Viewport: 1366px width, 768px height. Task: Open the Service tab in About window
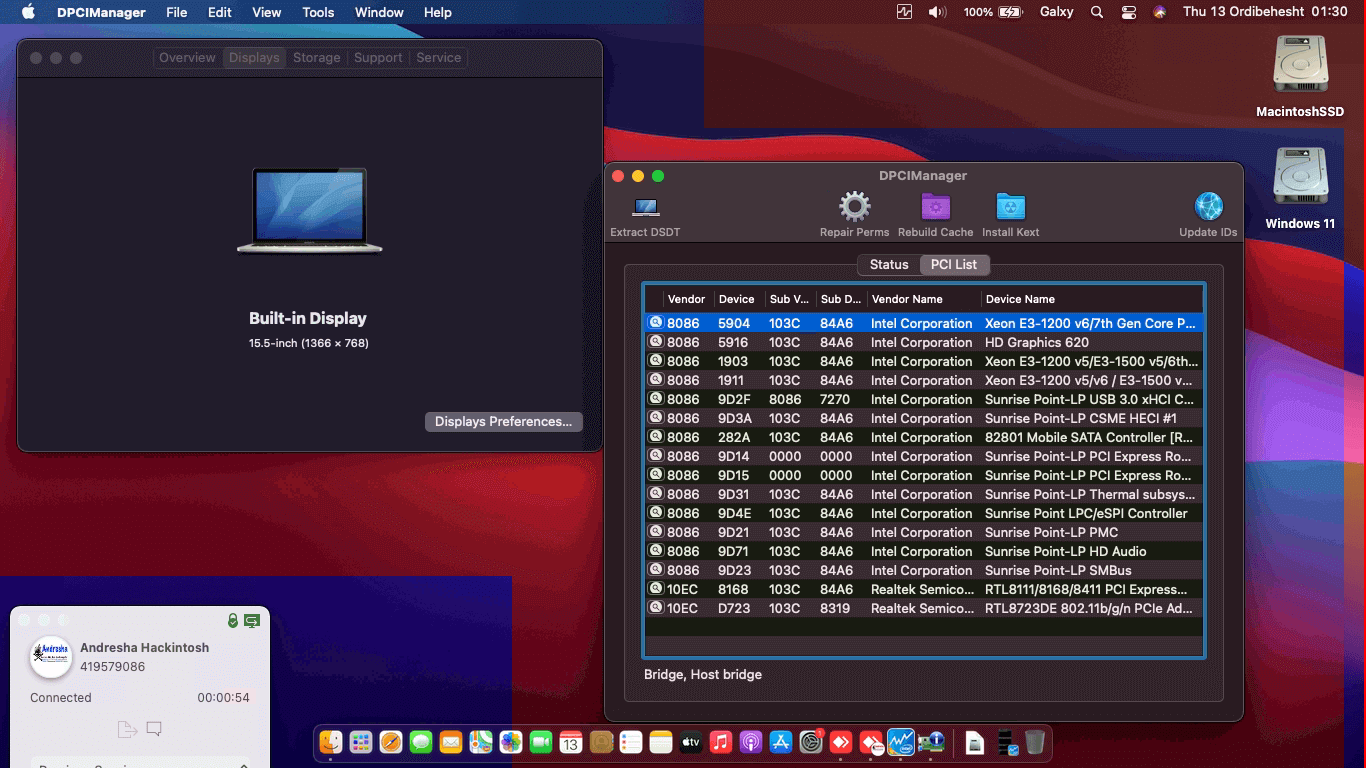pyautogui.click(x=439, y=58)
